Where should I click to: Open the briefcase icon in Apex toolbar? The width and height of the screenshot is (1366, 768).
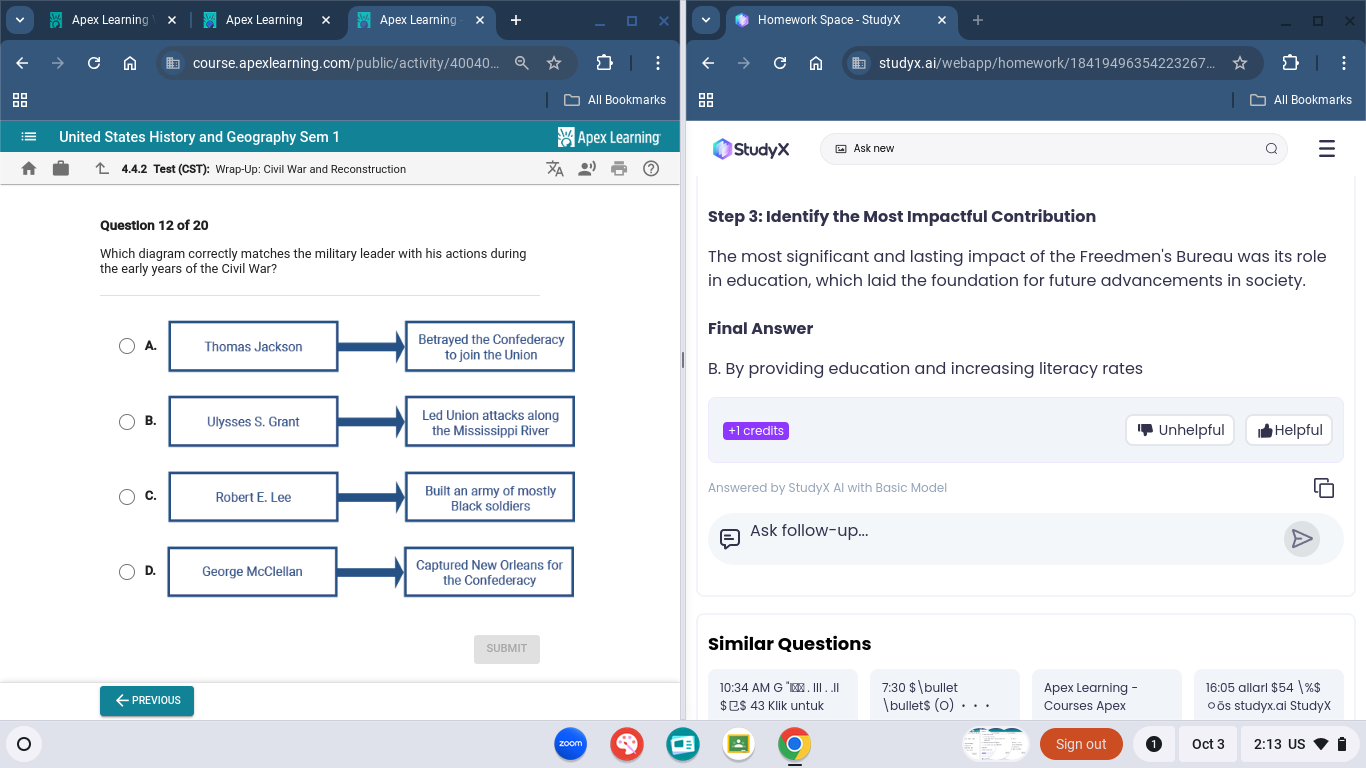[61, 169]
